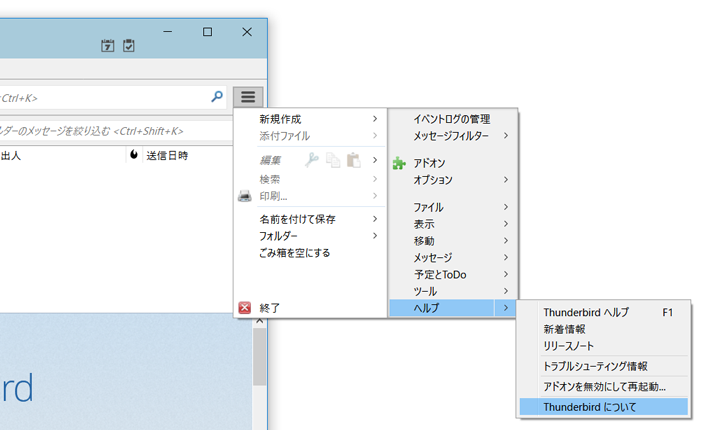707x430 pixels.
Task: Click the arrow beside 編集
Action: tap(375, 160)
